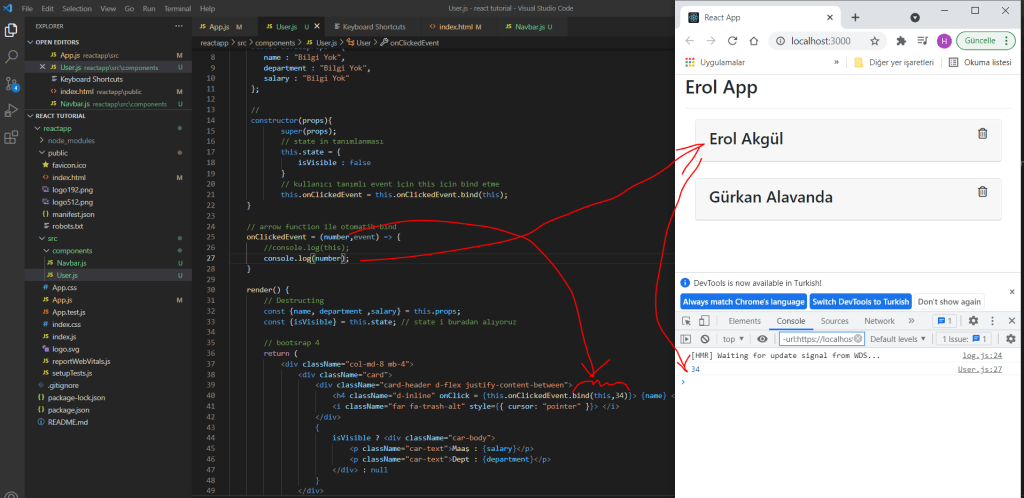This screenshot has width=1024, height=498.
Task: Open the Default levels dropdown
Action: 896,339
